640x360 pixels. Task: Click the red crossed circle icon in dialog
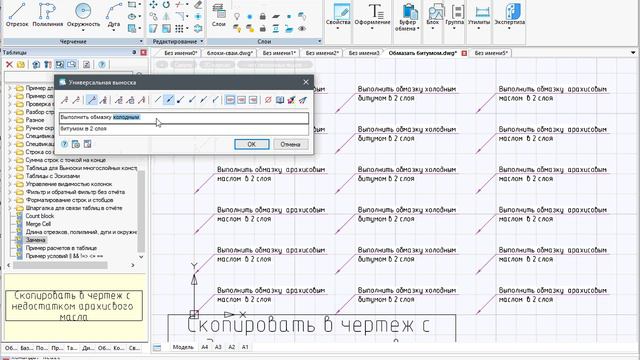pyautogui.click(x=268, y=100)
